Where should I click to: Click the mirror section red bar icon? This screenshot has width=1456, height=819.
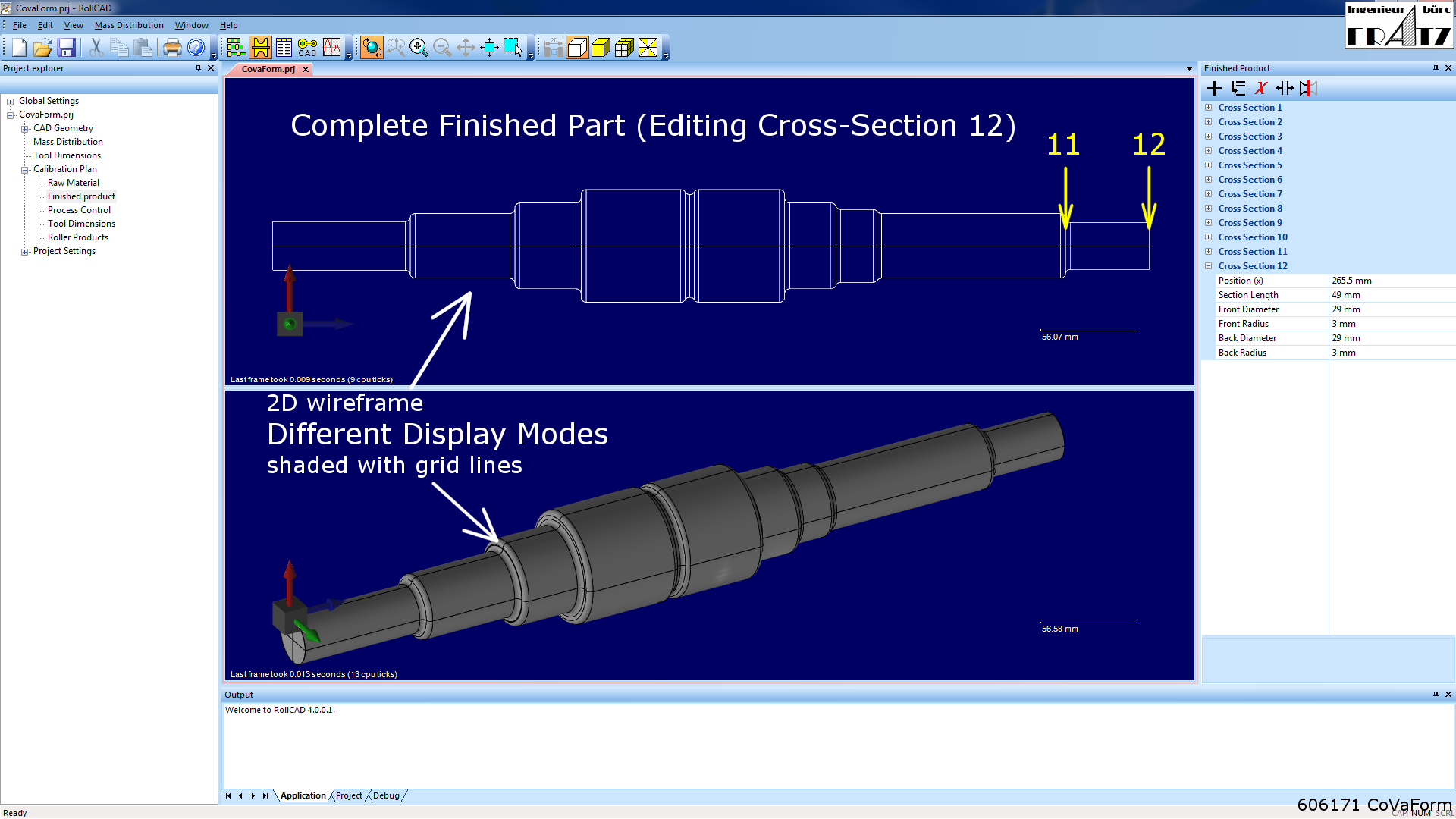point(1308,89)
